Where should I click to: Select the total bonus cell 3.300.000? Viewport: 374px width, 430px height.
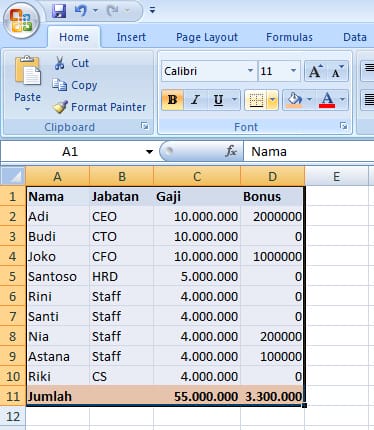pos(272,397)
